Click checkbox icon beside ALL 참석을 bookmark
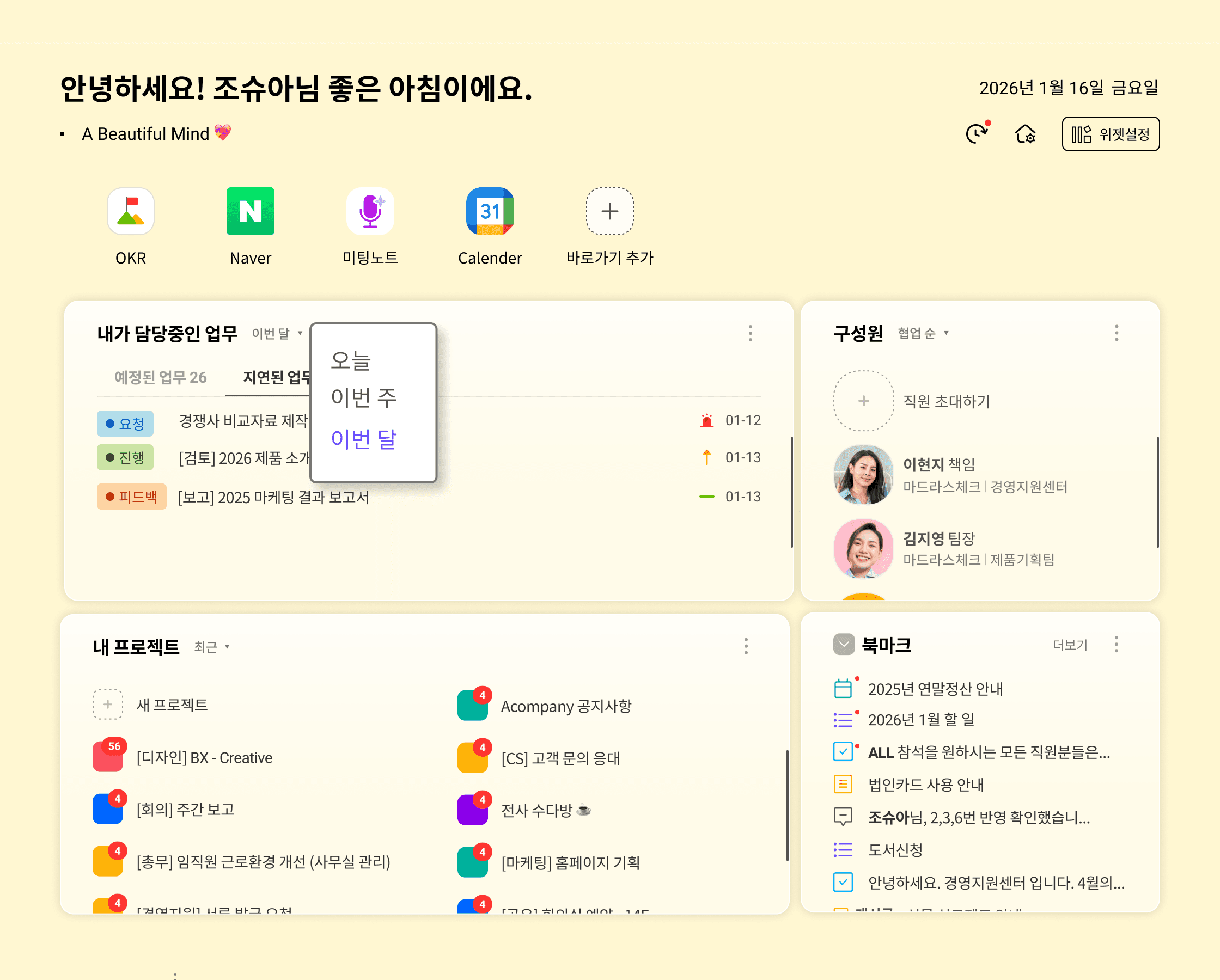 pos(843,751)
